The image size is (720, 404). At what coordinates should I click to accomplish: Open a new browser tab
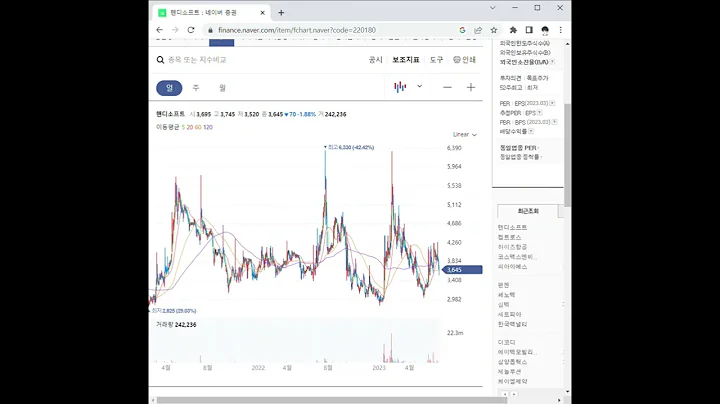[x=281, y=13]
